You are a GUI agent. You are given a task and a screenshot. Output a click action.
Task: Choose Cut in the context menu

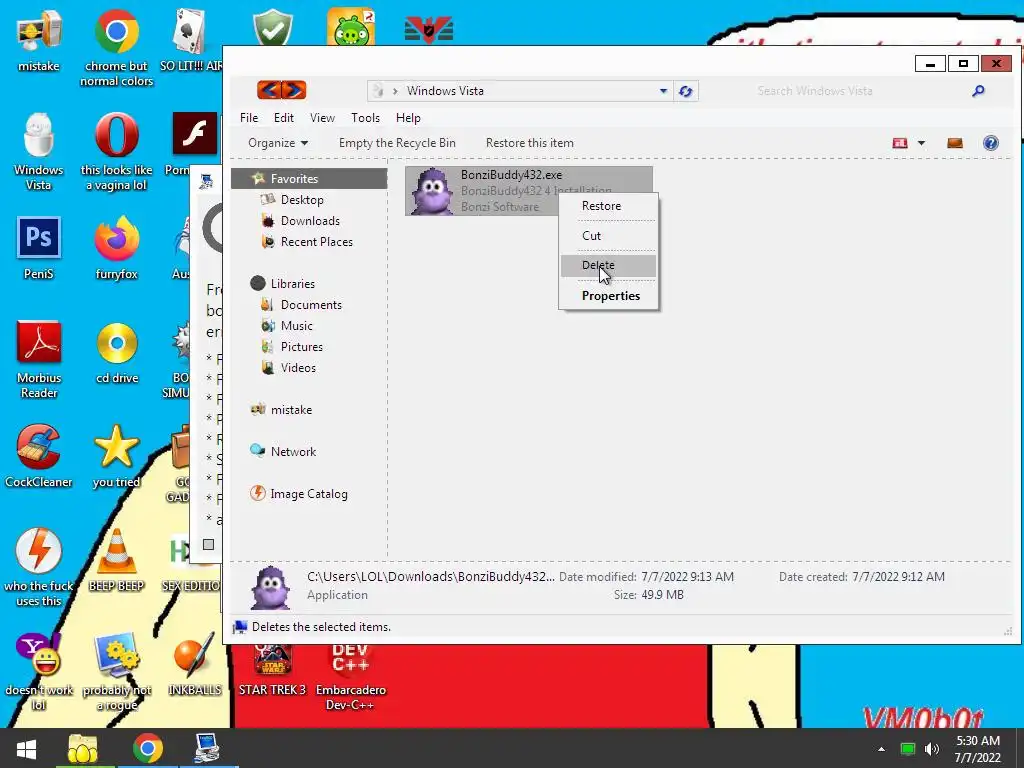point(609,236)
